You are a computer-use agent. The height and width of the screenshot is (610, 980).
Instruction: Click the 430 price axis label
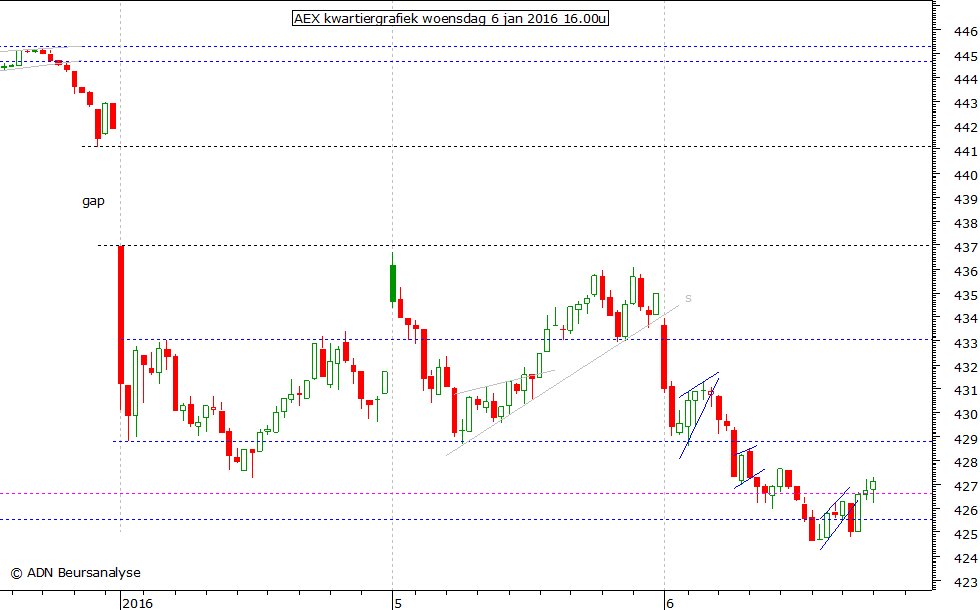click(x=966, y=414)
